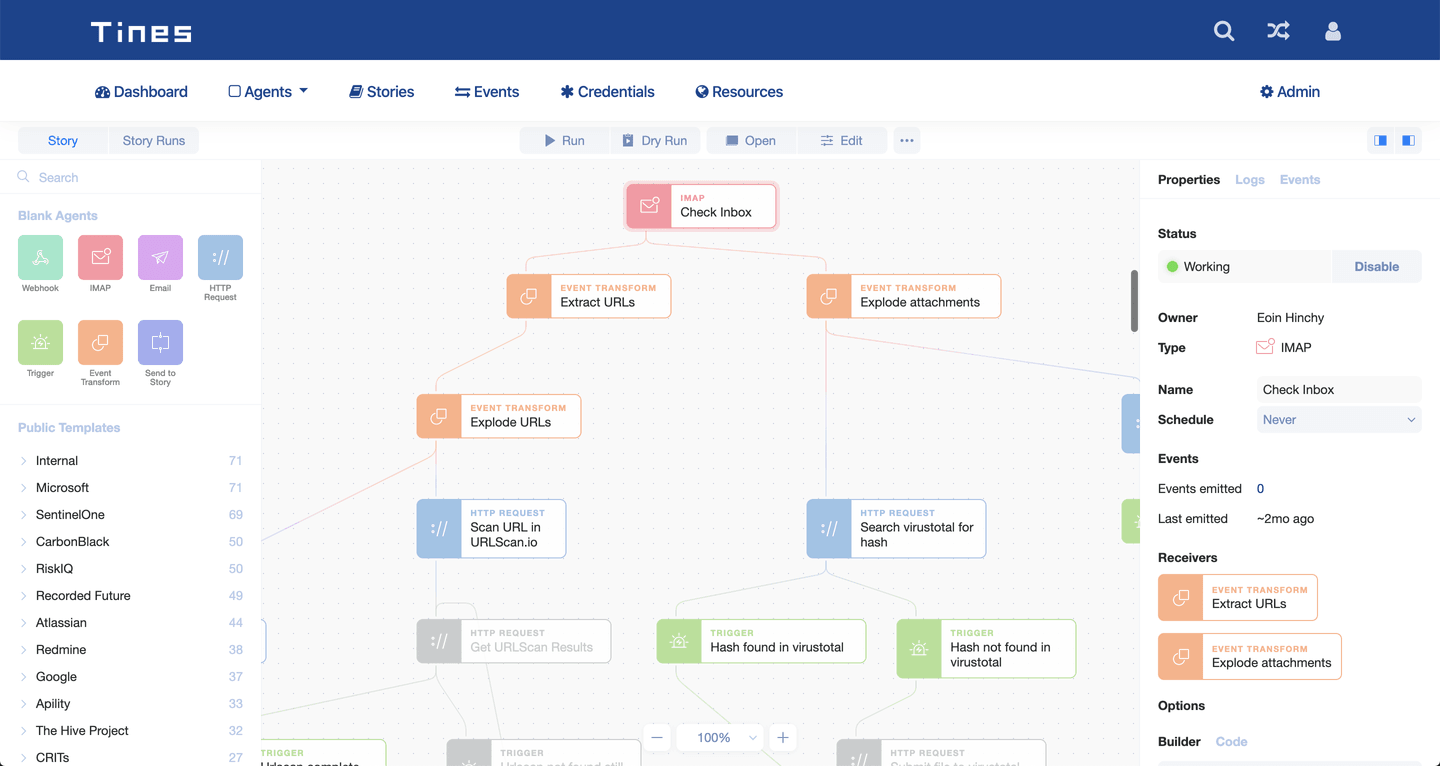Screen dimensions: 1440x766
Task: Click the zoom in plus button
Action: [783, 738]
